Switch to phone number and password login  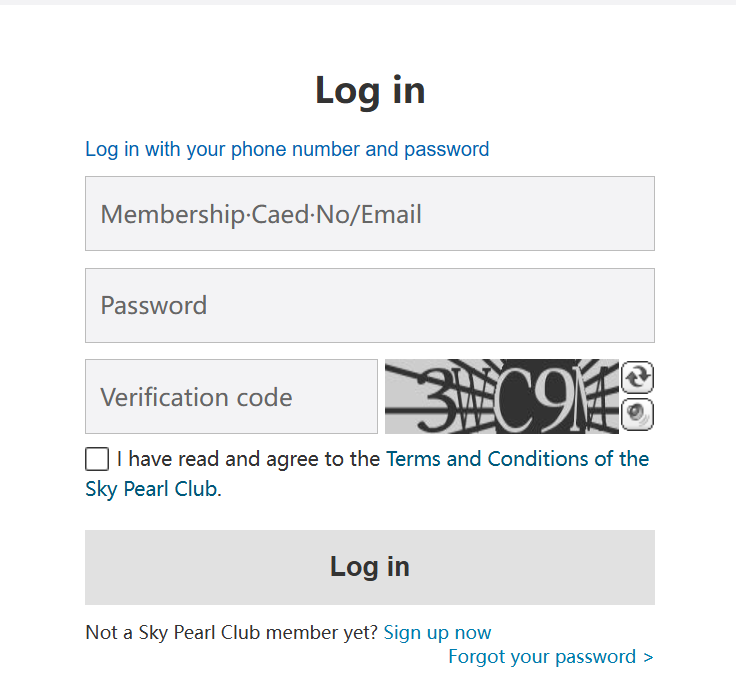pyautogui.click(x=287, y=149)
